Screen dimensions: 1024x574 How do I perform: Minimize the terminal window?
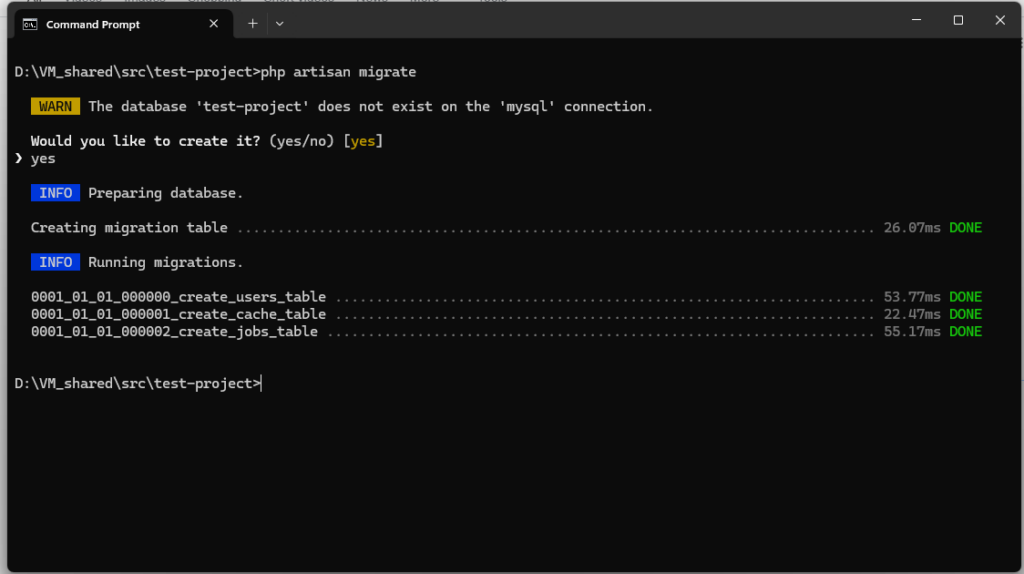[x=916, y=21]
